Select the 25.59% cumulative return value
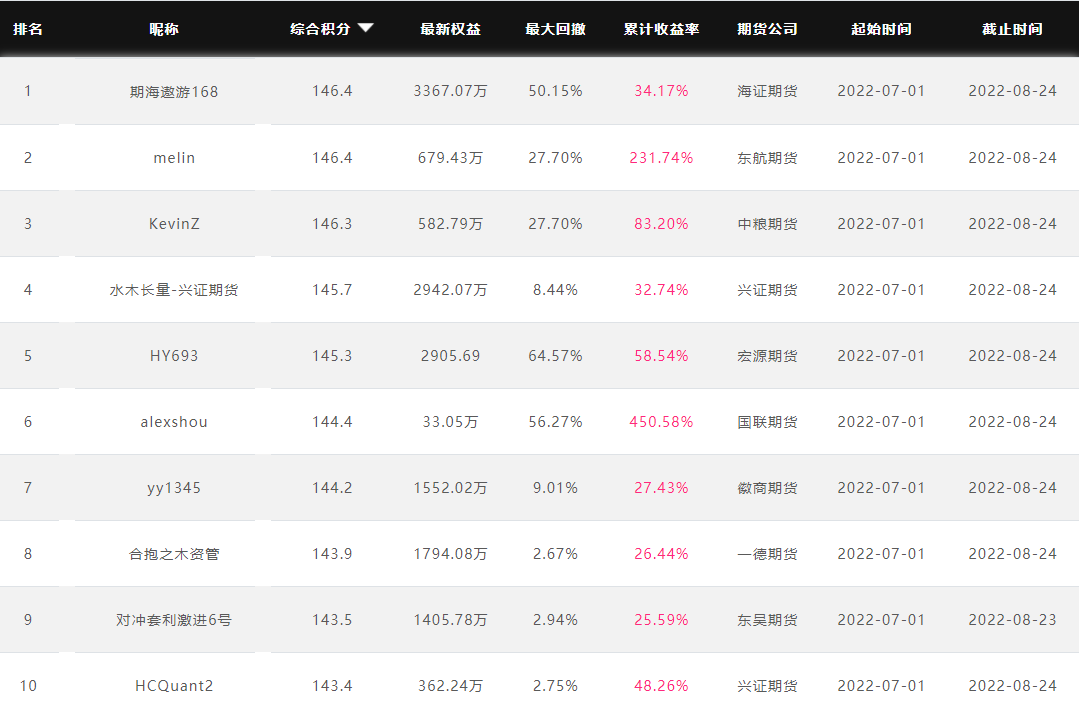 tap(661, 620)
